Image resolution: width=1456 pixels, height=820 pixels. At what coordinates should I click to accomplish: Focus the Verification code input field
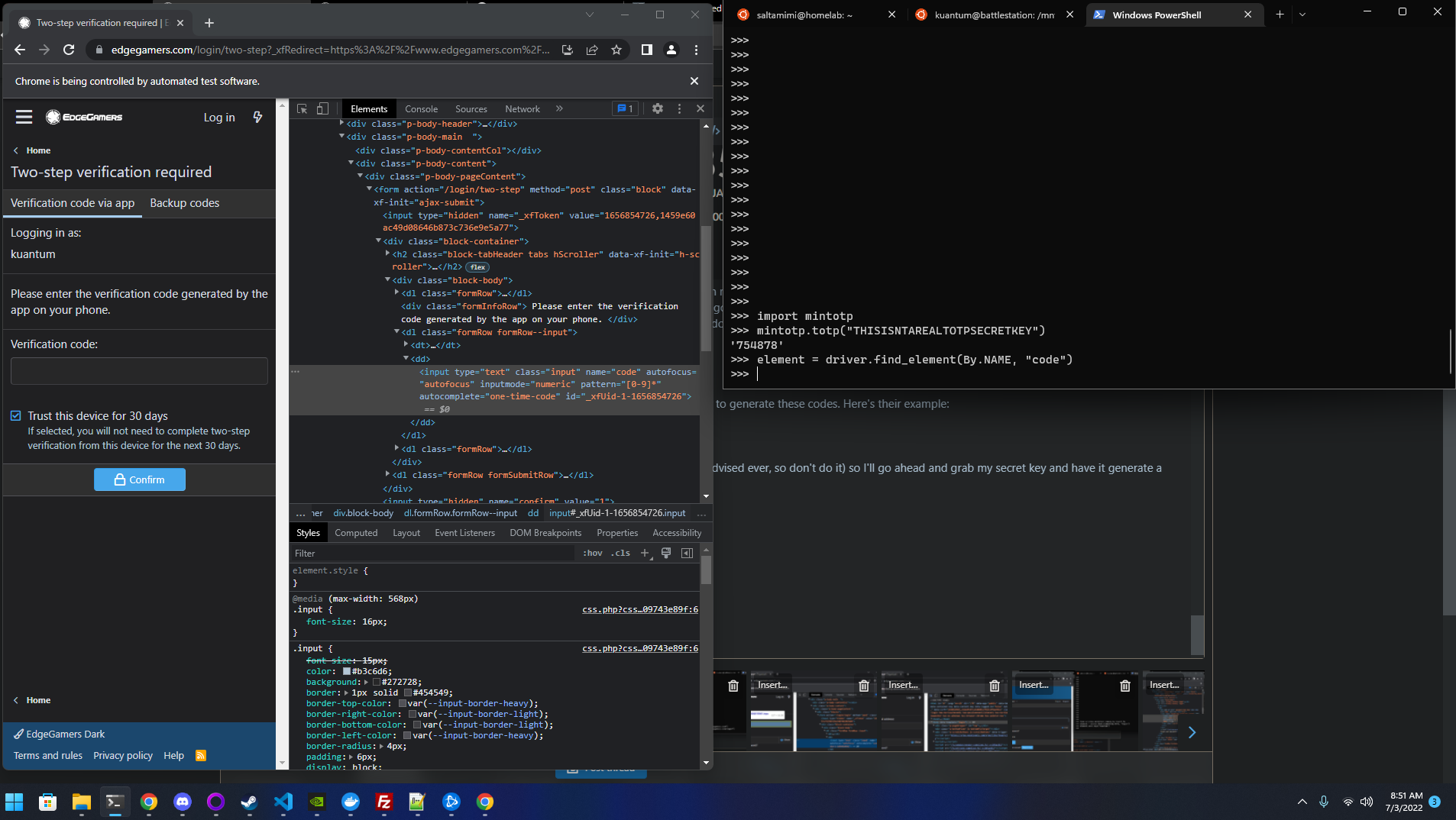pyautogui.click(x=139, y=371)
